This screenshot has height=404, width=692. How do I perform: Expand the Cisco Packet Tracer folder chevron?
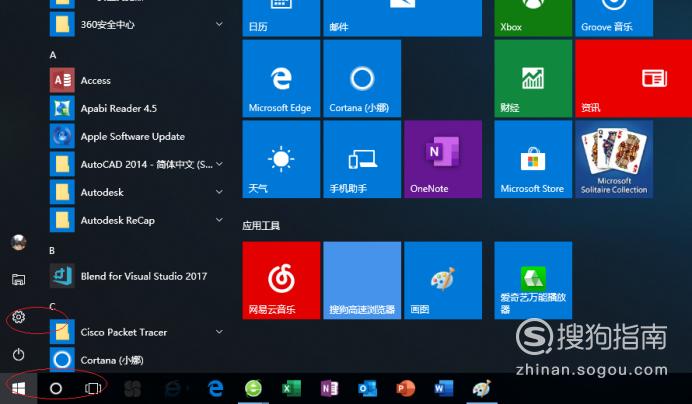click(x=219, y=332)
